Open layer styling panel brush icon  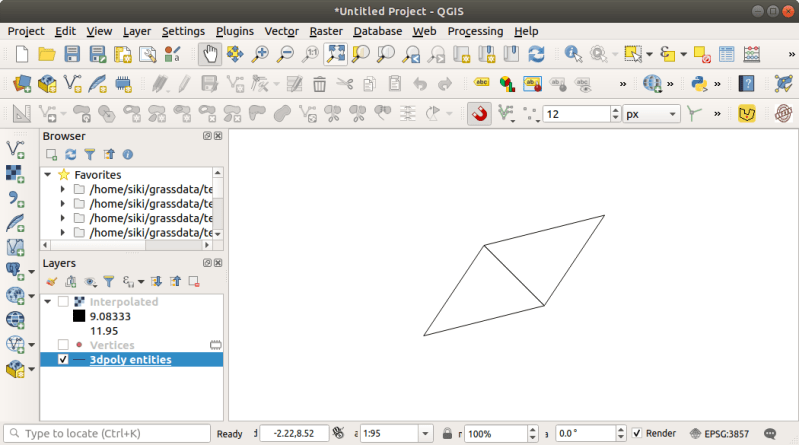51,281
